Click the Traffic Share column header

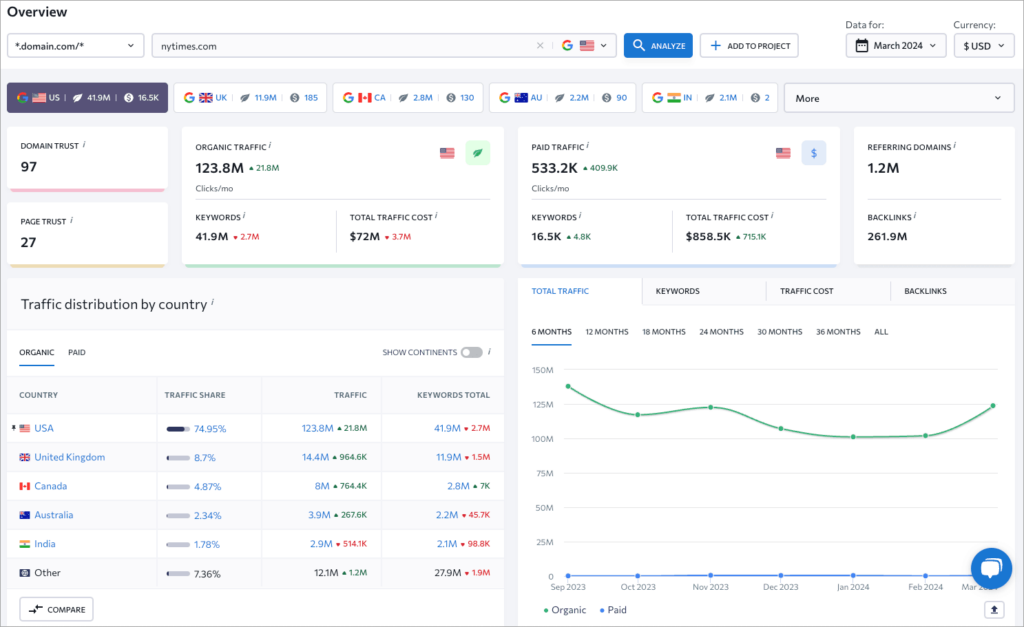pyautogui.click(x=195, y=395)
